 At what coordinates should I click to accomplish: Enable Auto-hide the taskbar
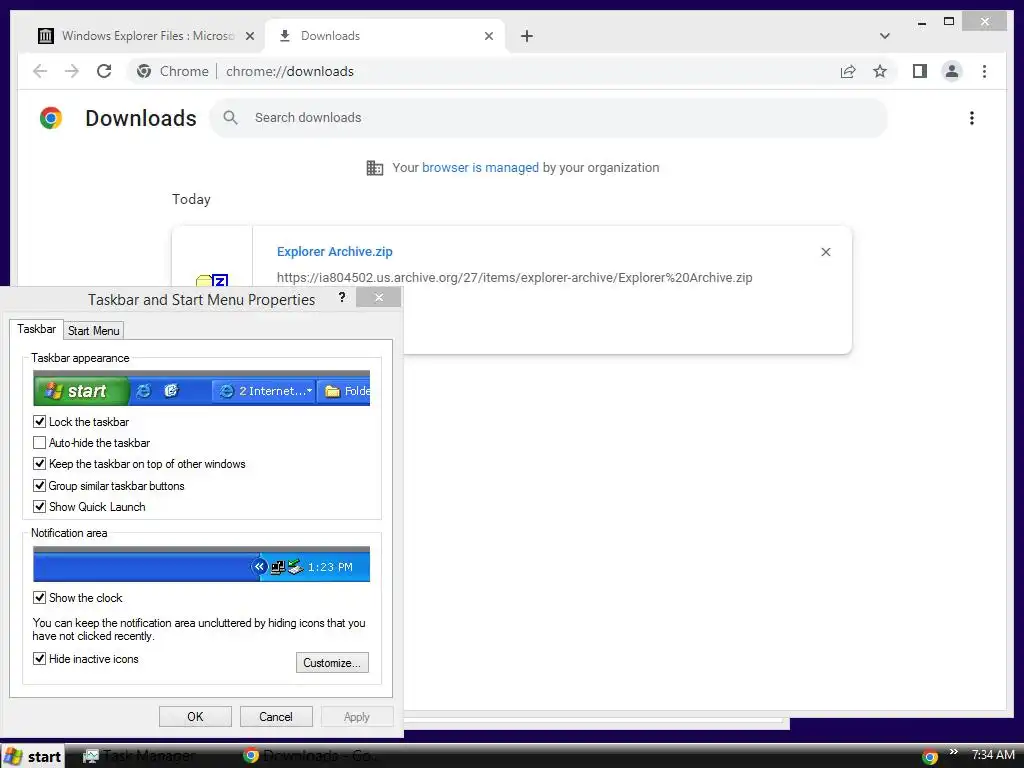point(40,443)
